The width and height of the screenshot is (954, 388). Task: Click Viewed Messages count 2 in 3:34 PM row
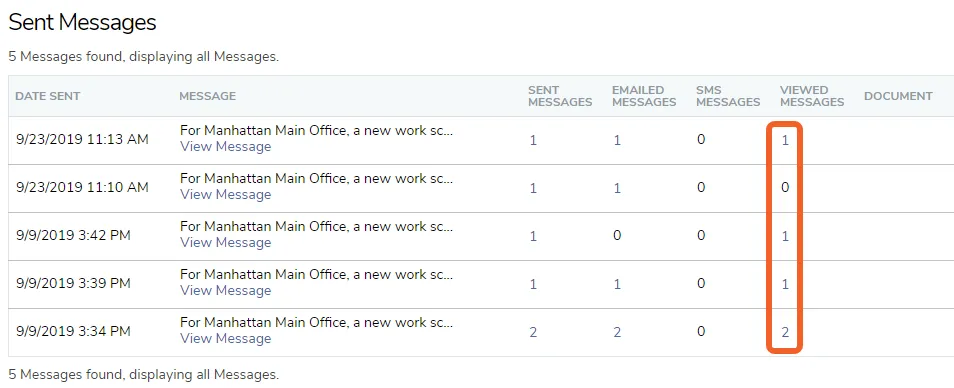[785, 332]
